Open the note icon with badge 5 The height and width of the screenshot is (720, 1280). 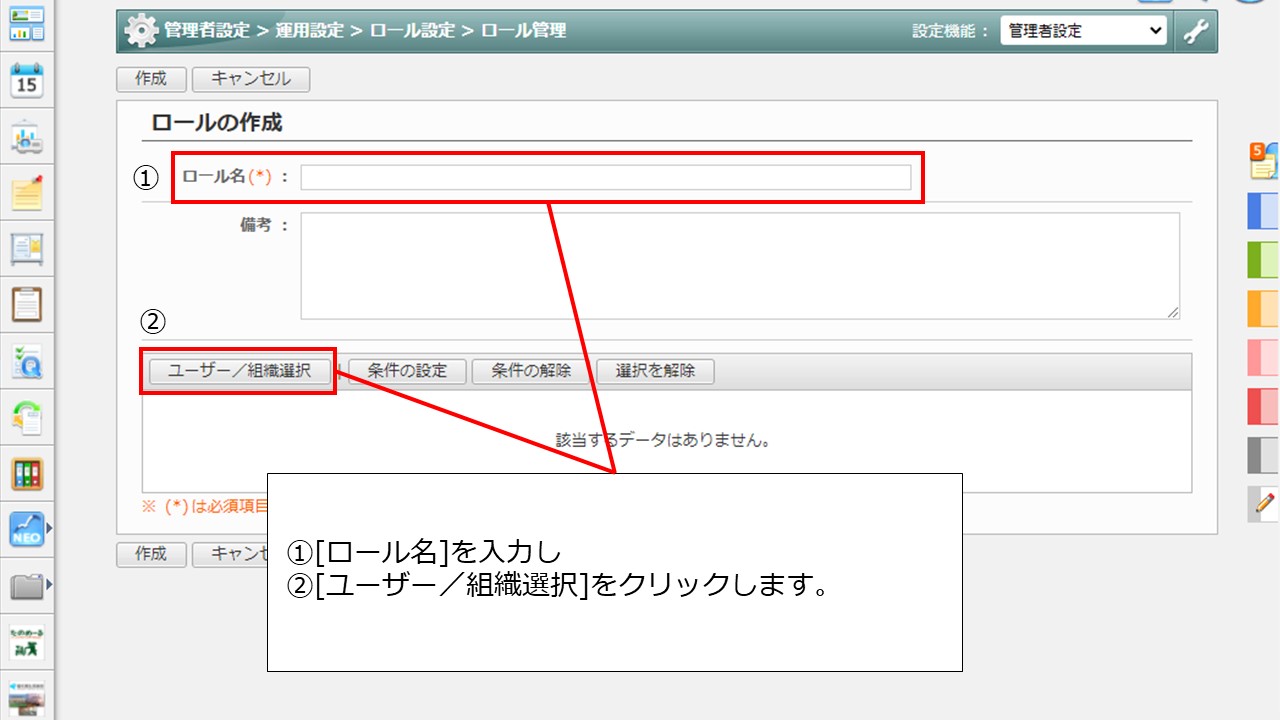coord(1264,161)
